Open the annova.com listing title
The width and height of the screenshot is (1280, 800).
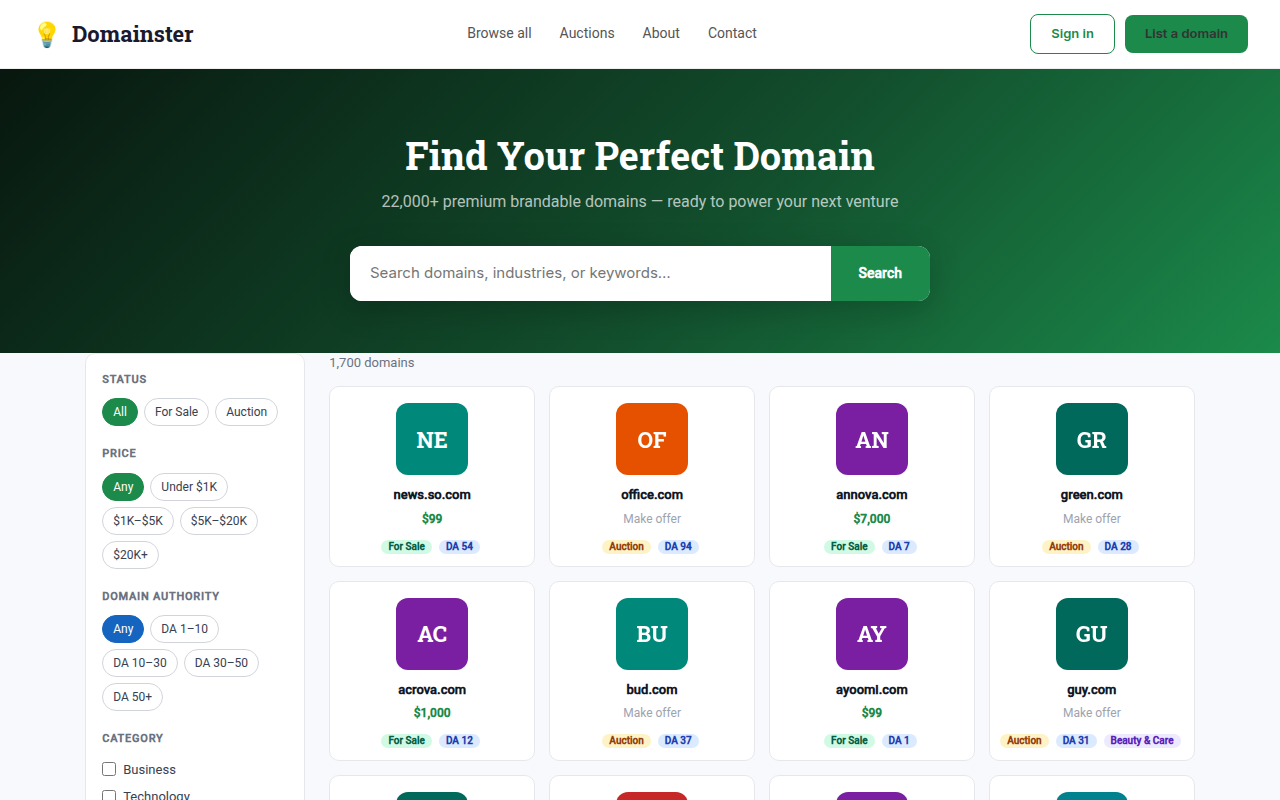point(872,495)
